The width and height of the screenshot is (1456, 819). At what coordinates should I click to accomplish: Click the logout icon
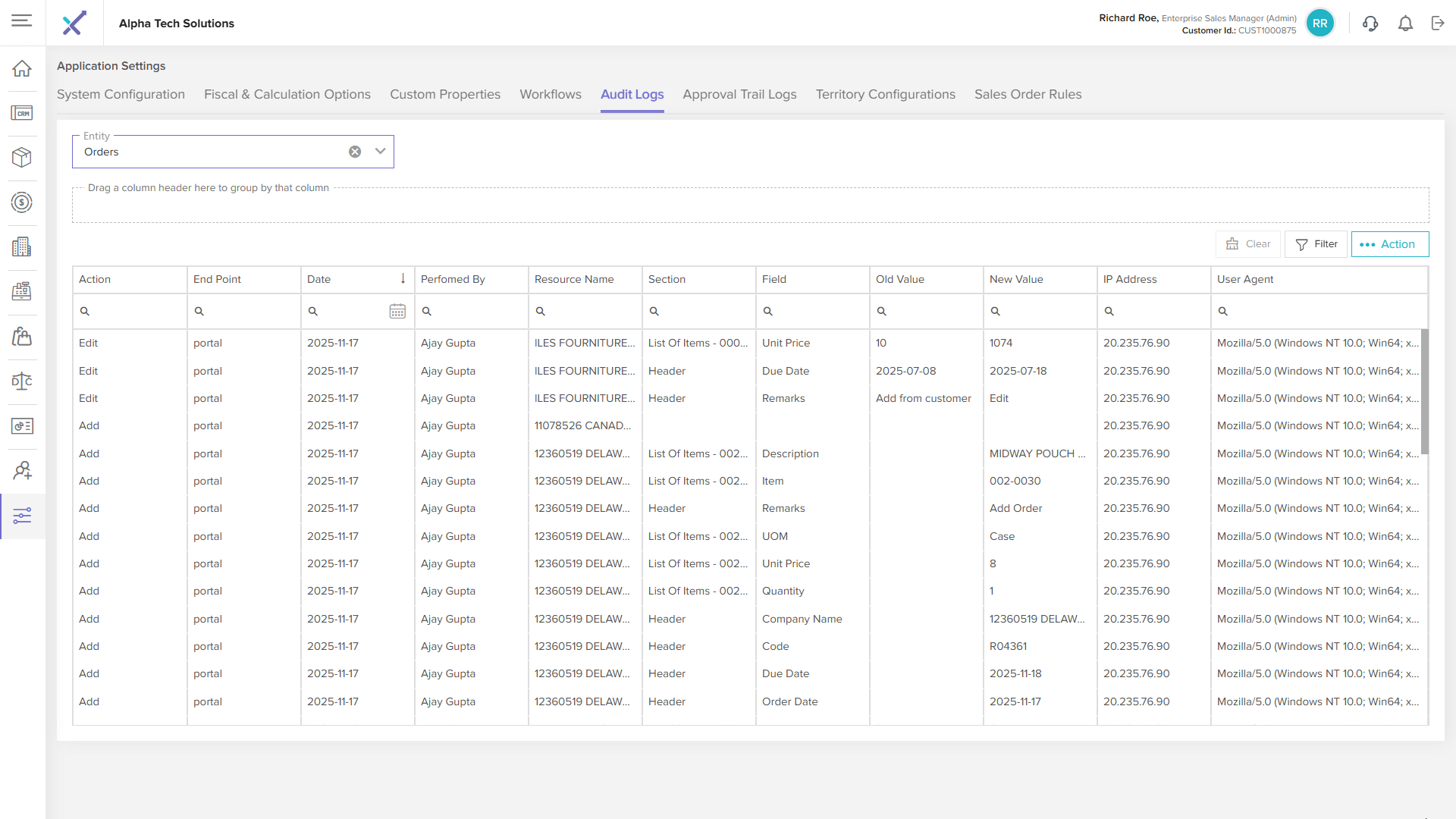click(1438, 24)
